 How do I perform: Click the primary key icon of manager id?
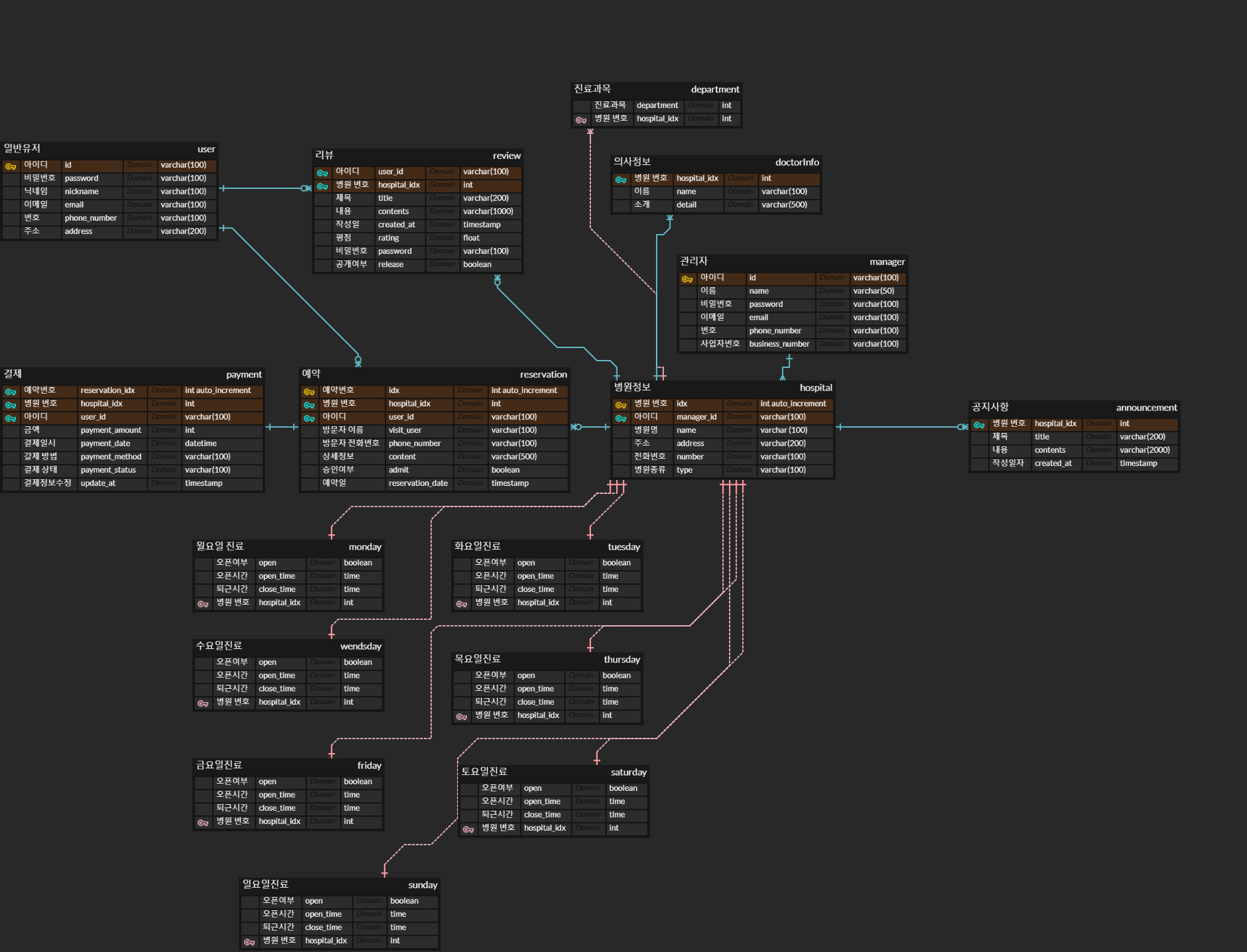coord(687,278)
